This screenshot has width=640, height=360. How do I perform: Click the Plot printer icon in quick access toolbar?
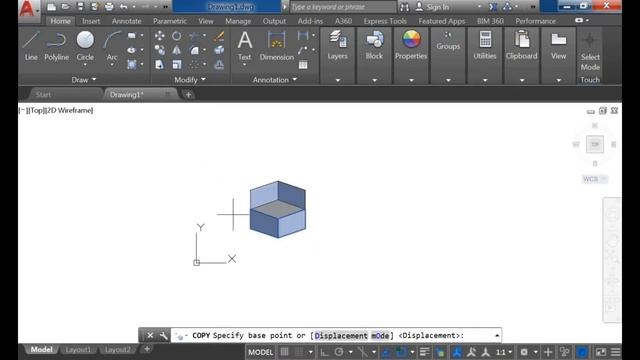point(109,7)
